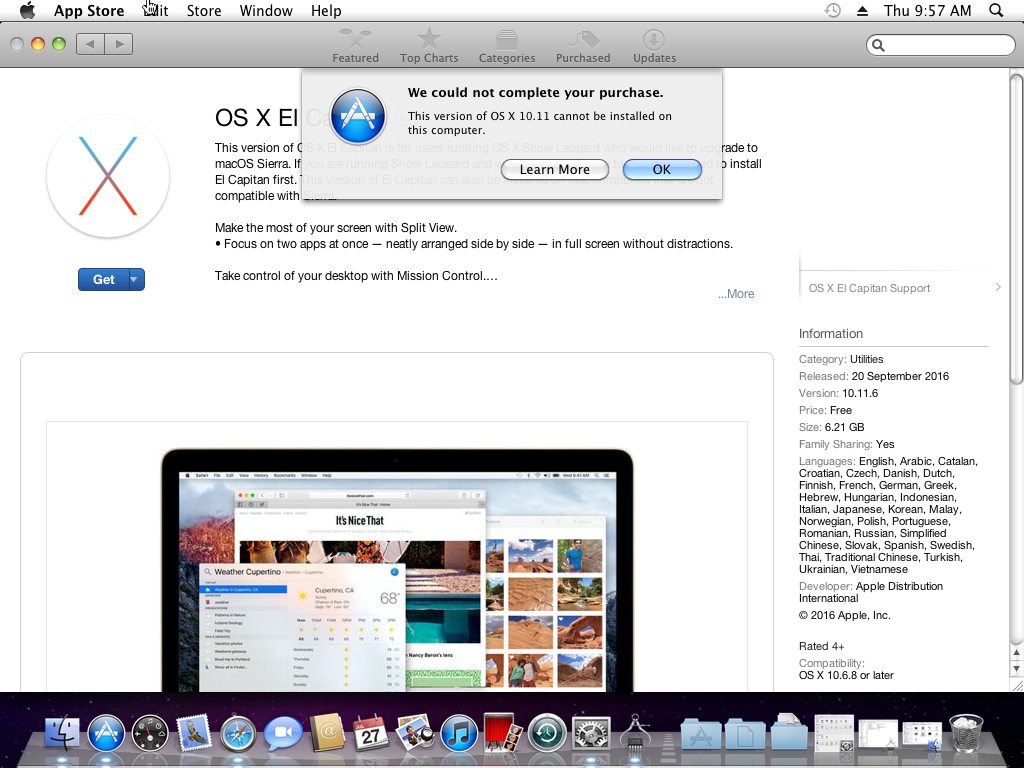Click the scroll up arrow
1024x768 pixels.
coord(1016,652)
